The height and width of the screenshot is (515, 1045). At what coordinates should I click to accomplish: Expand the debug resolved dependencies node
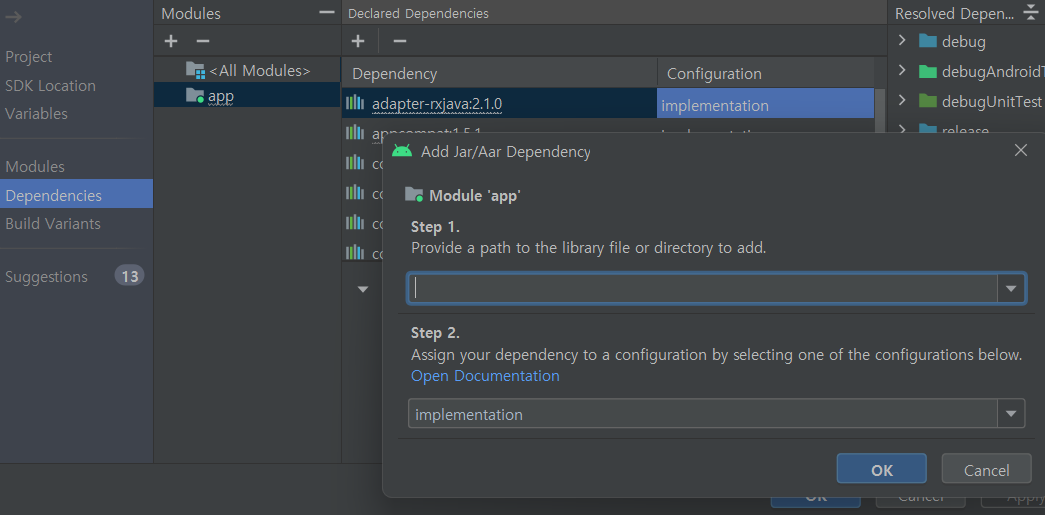[x=902, y=41]
